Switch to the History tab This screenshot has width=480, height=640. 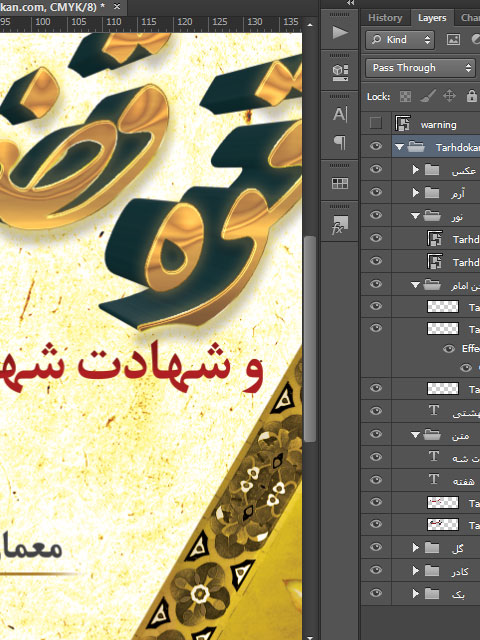coord(385,18)
